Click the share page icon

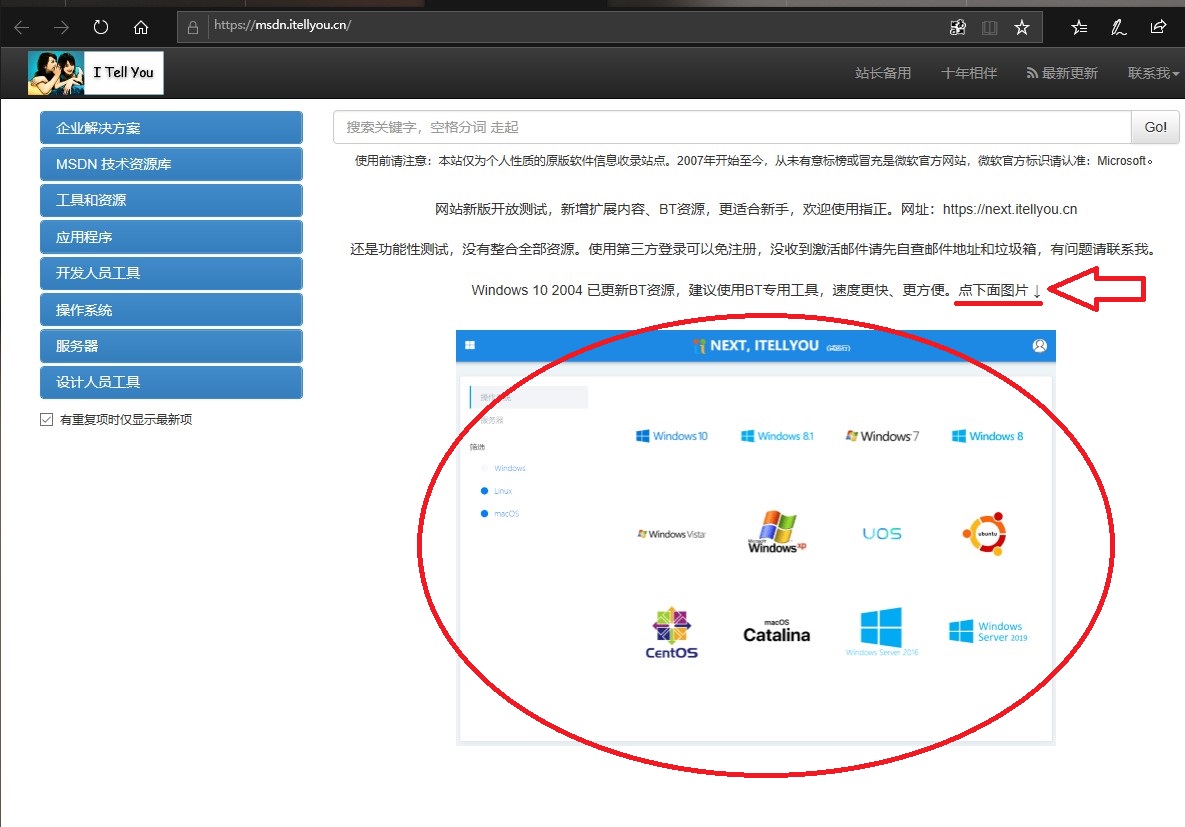click(x=1158, y=28)
